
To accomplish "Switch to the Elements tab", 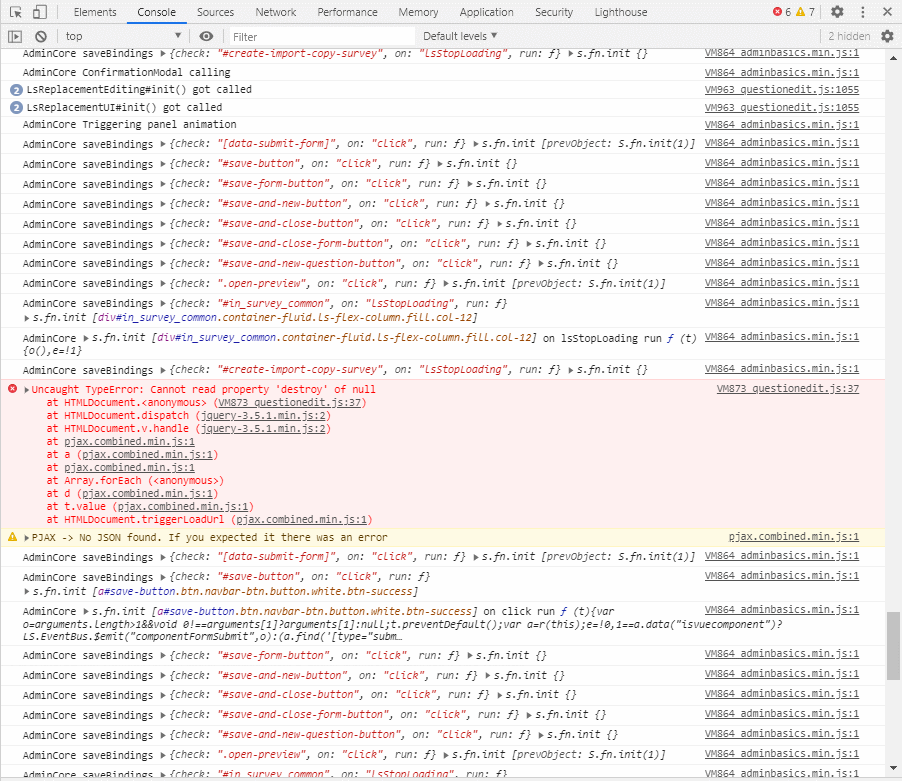I will pos(95,12).
